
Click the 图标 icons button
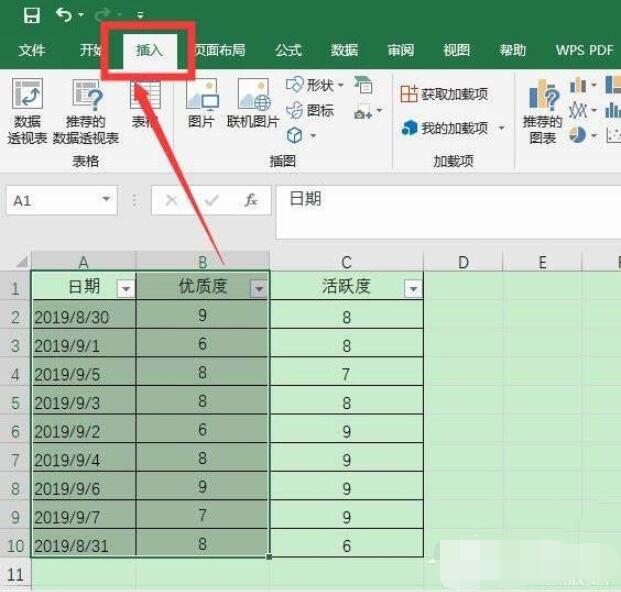coord(310,110)
